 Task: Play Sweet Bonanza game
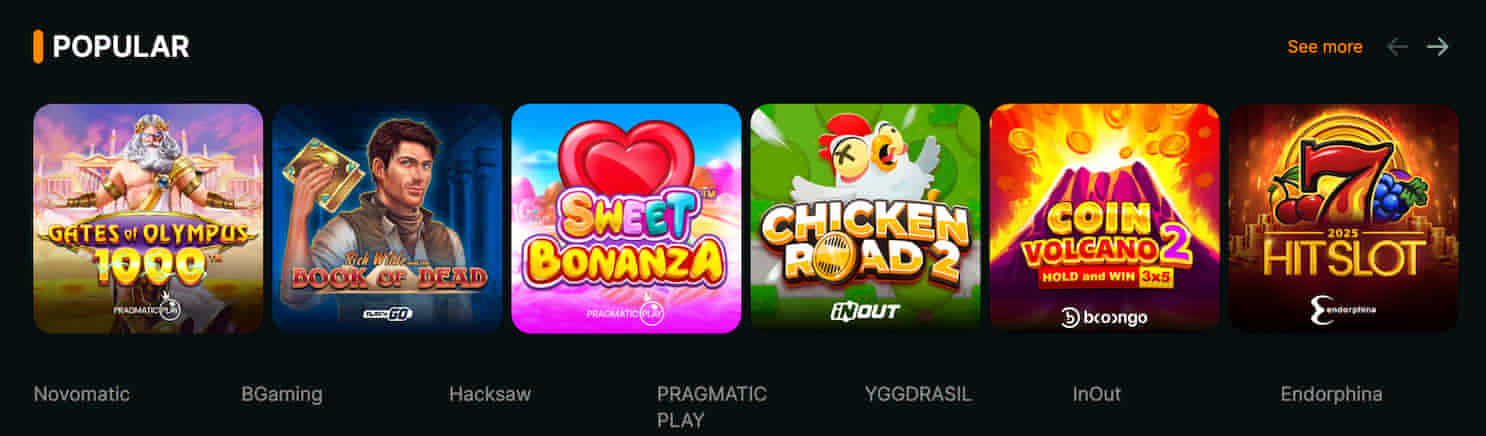pos(626,218)
